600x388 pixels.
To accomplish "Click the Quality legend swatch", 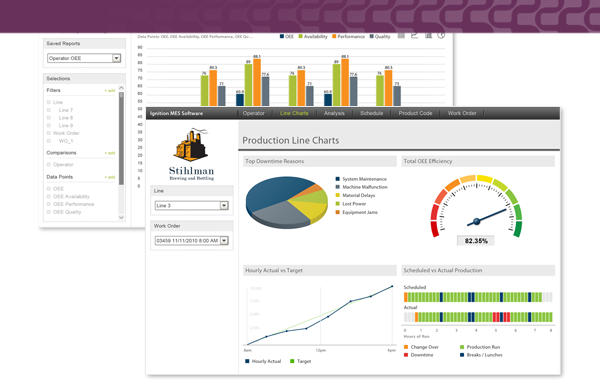I will click(x=372, y=36).
